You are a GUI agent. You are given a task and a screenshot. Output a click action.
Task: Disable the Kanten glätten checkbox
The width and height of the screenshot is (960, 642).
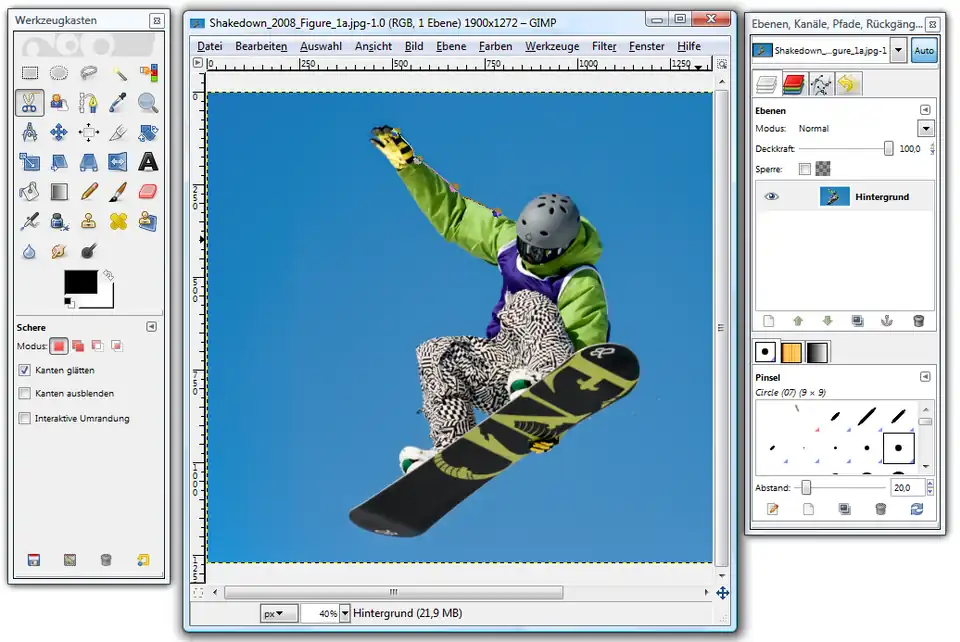(25, 370)
